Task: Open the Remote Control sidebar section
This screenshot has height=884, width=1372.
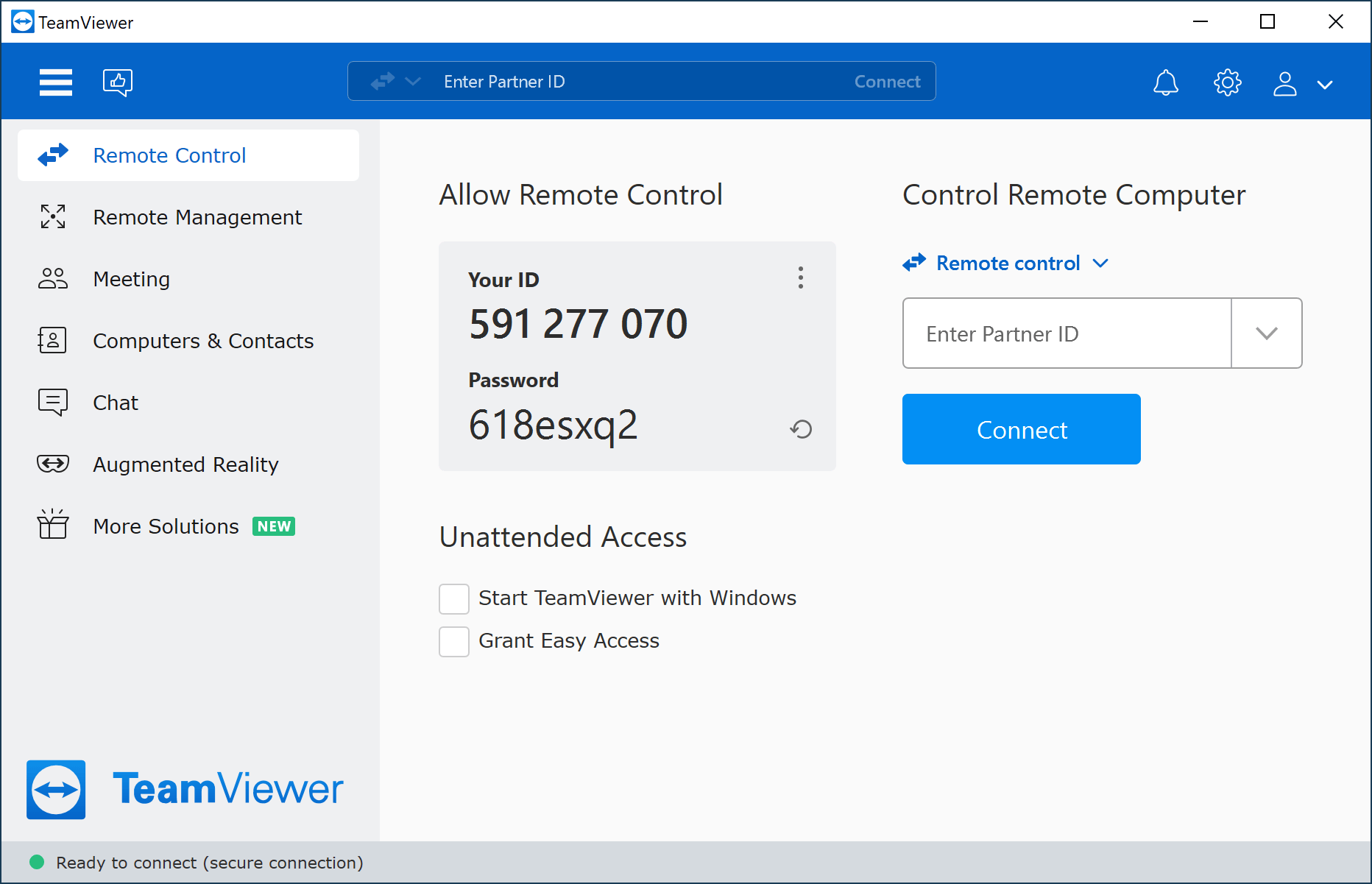Action: [169, 155]
